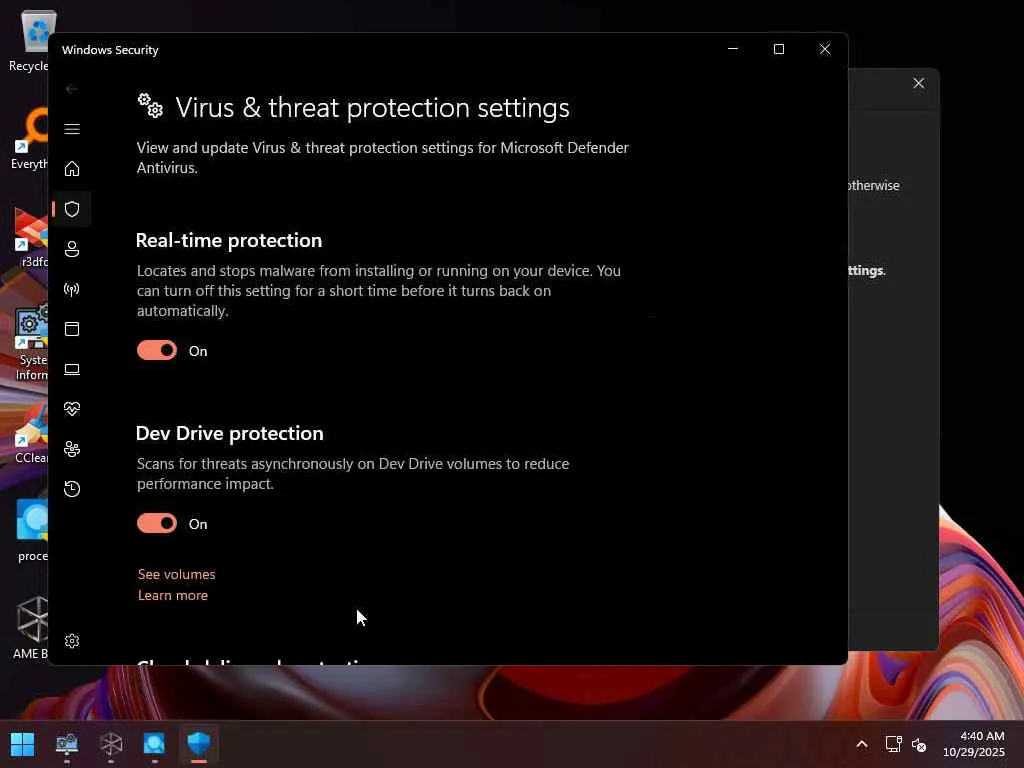Click the Windows Security title text
The image size is (1024, 768).
(x=110, y=50)
